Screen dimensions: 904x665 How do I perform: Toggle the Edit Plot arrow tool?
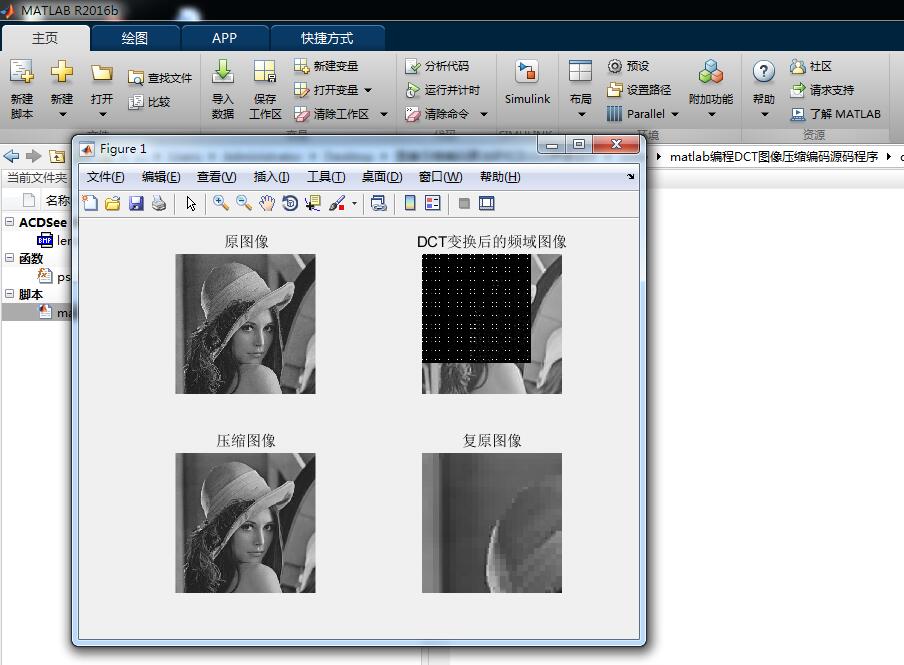pos(191,203)
